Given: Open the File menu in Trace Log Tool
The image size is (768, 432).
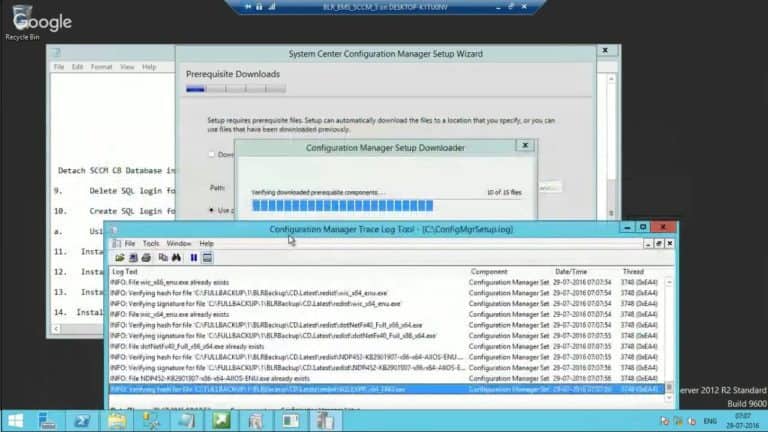Looking at the screenshot, I should coord(130,243).
